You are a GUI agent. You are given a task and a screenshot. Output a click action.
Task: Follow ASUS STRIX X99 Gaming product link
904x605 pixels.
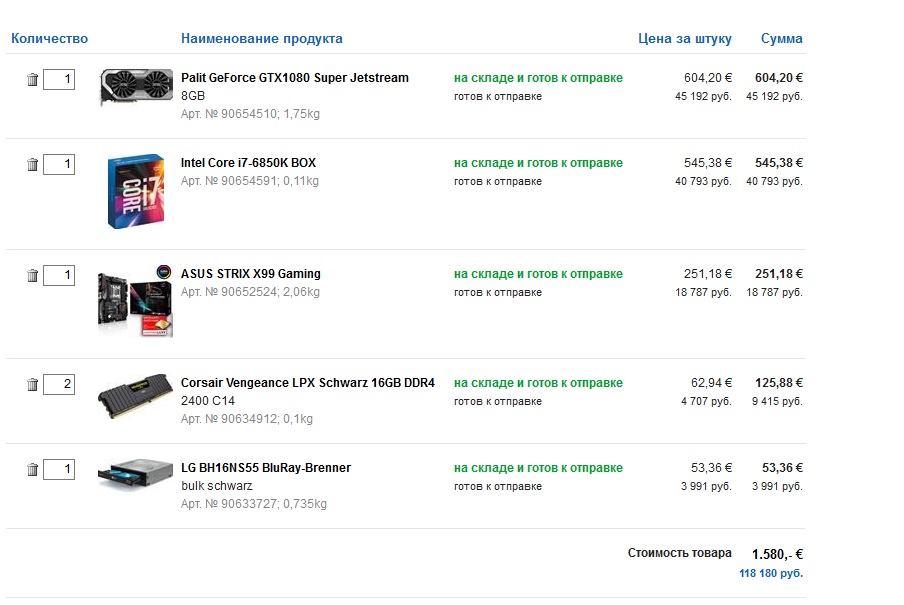[251, 274]
